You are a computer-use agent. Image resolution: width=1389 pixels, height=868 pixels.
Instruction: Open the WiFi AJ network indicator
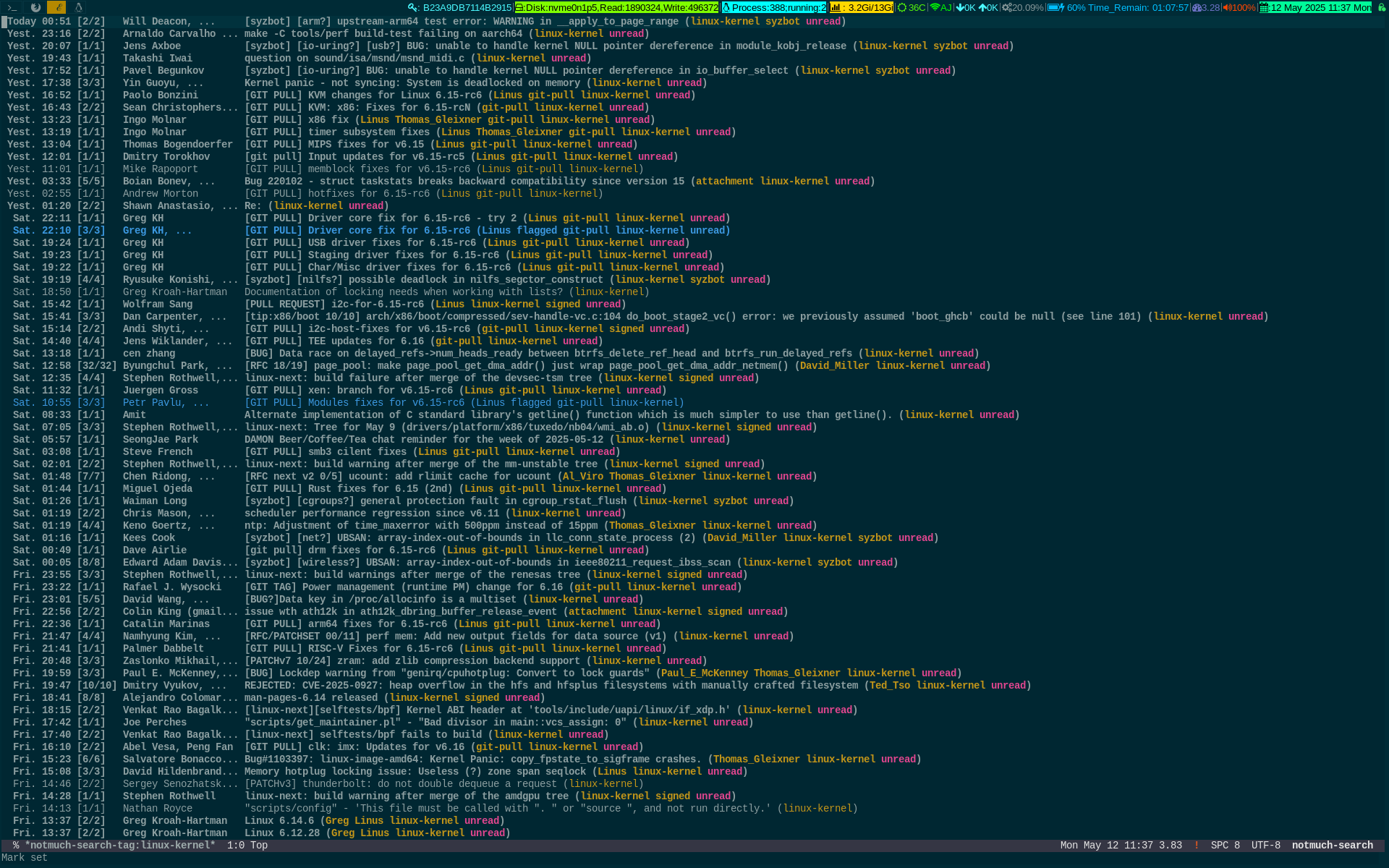[x=940, y=7]
